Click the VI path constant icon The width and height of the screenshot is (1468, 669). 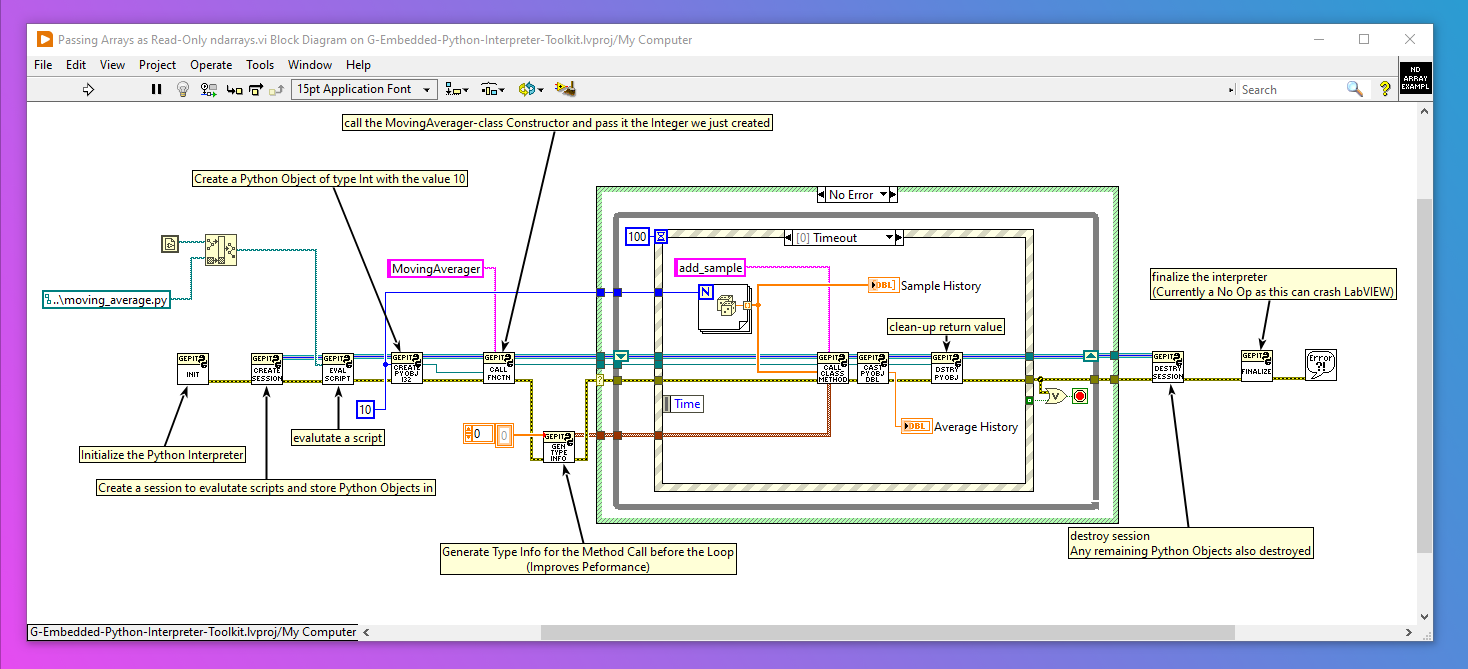(x=170, y=243)
